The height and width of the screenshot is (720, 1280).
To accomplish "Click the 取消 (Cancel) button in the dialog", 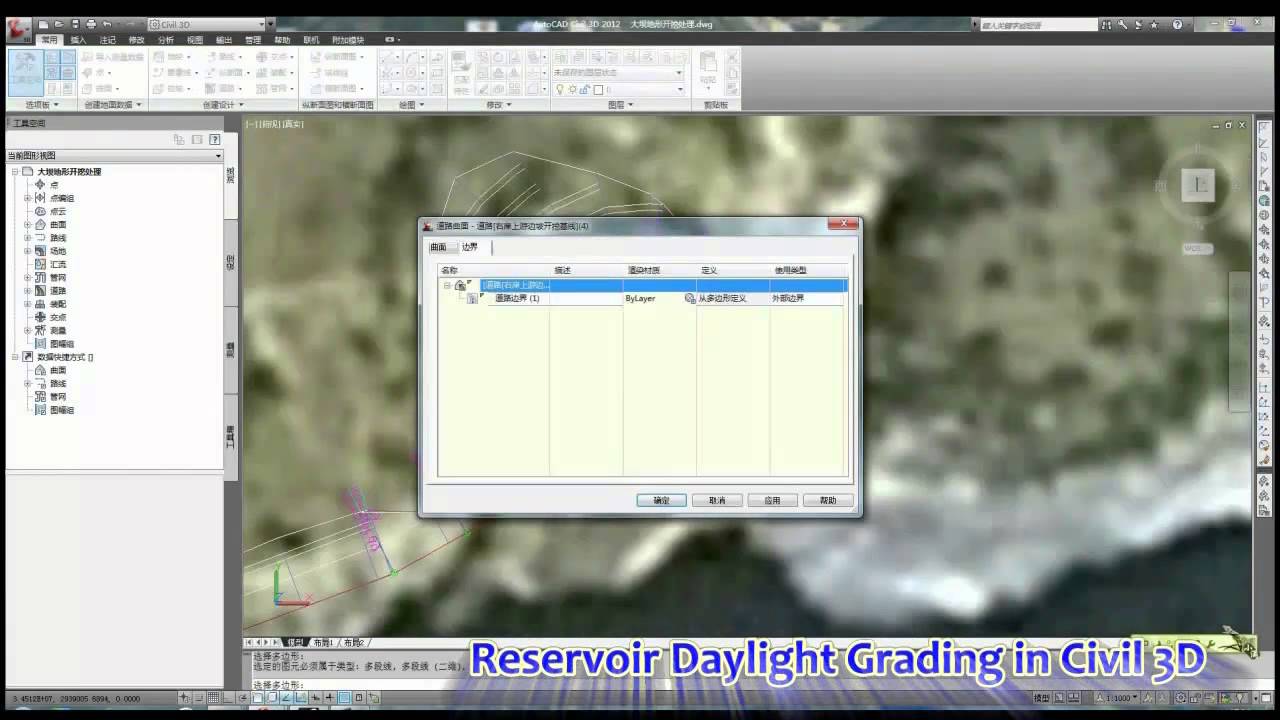I will click(717, 500).
